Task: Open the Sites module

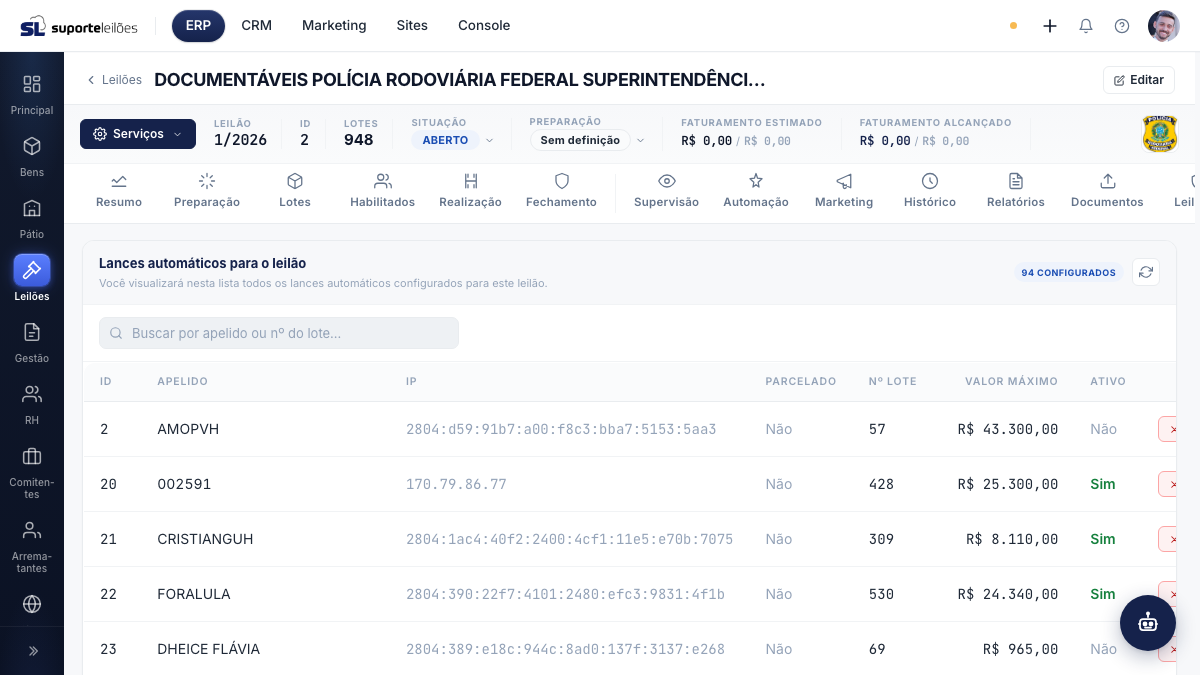Action: coord(412,26)
